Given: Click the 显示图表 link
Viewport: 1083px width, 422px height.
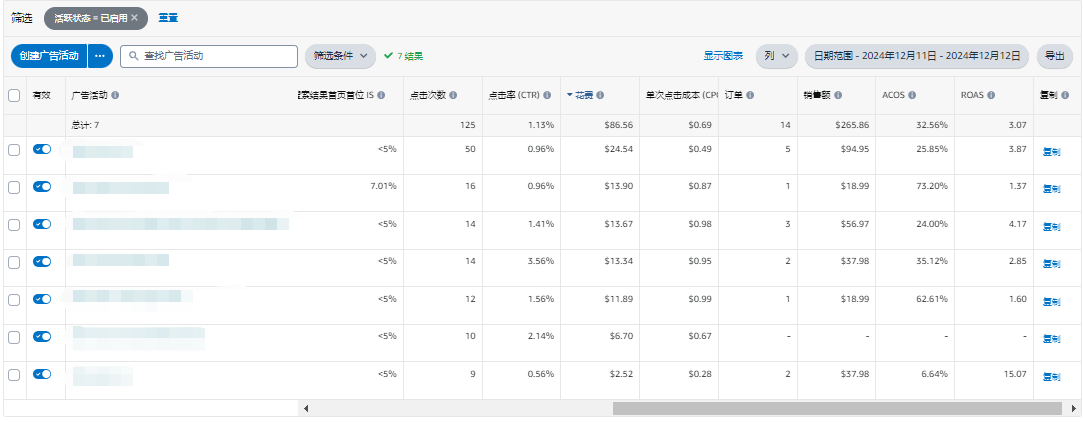Looking at the screenshot, I should 723,56.
